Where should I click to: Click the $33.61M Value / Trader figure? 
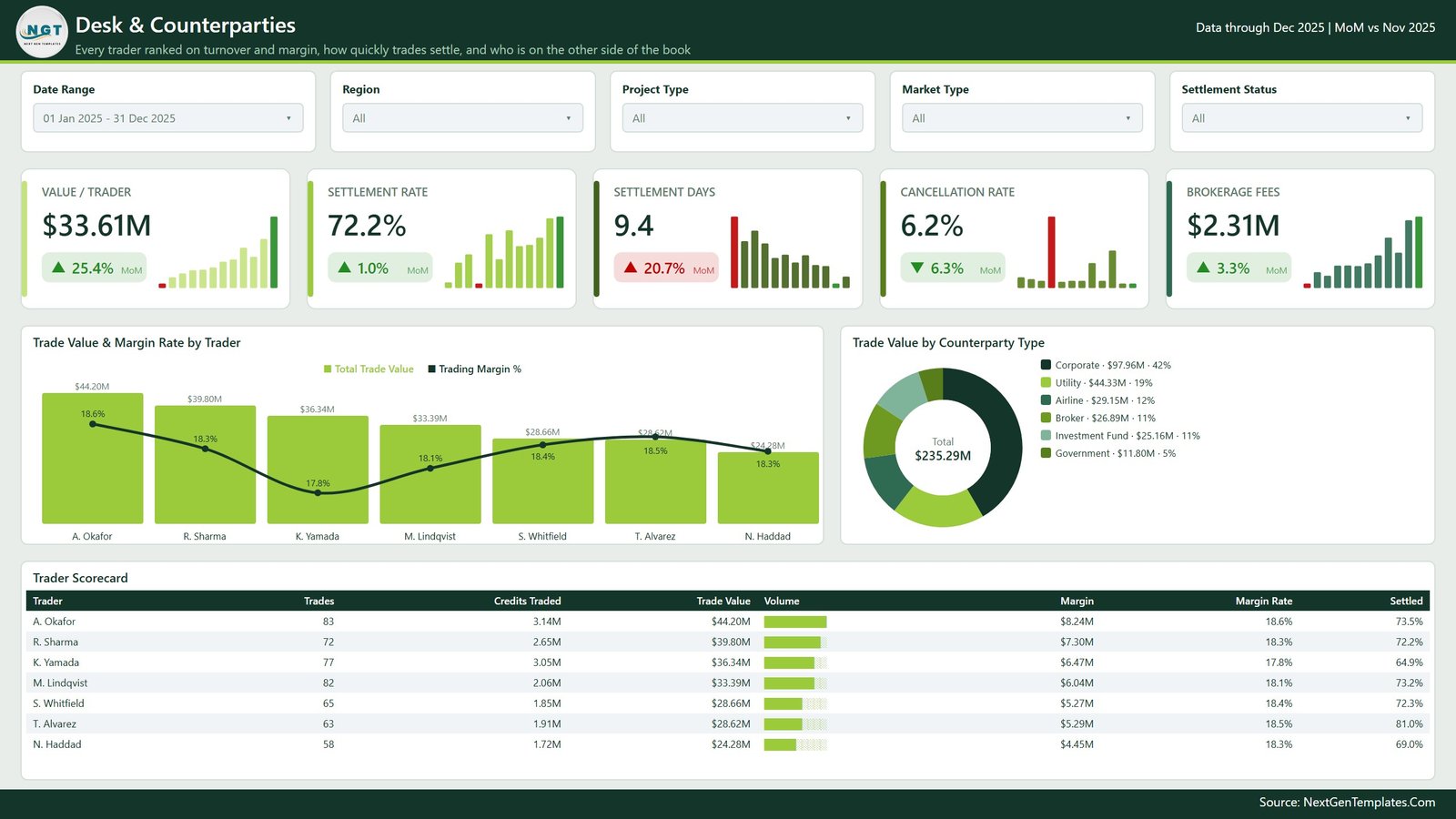pos(96,226)
